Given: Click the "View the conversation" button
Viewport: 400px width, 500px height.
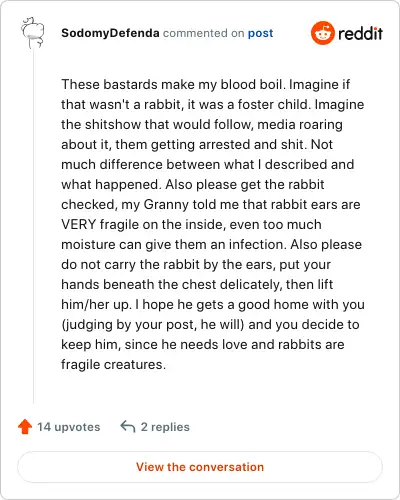Looking at the screenshot, I should click(200, 467).
